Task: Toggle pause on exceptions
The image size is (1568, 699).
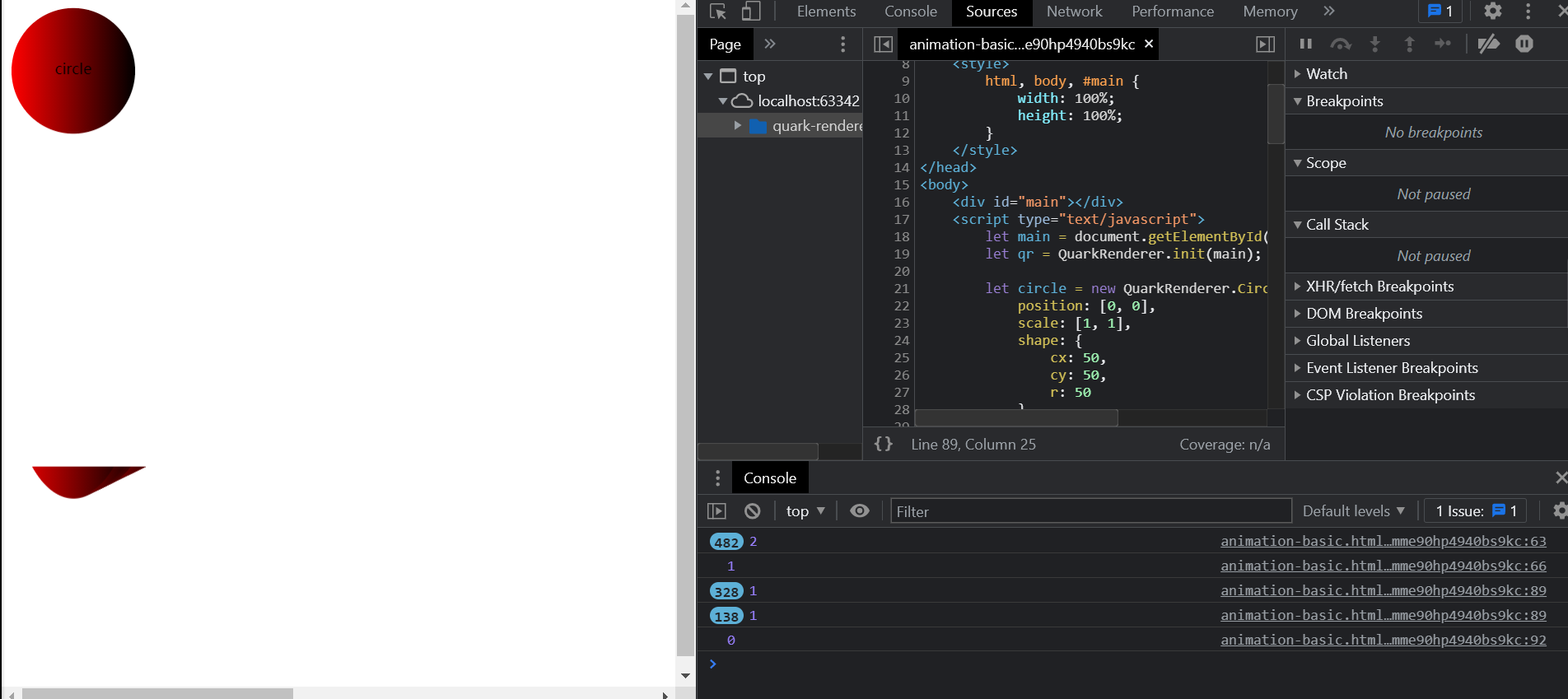Action: point(1524,44)
